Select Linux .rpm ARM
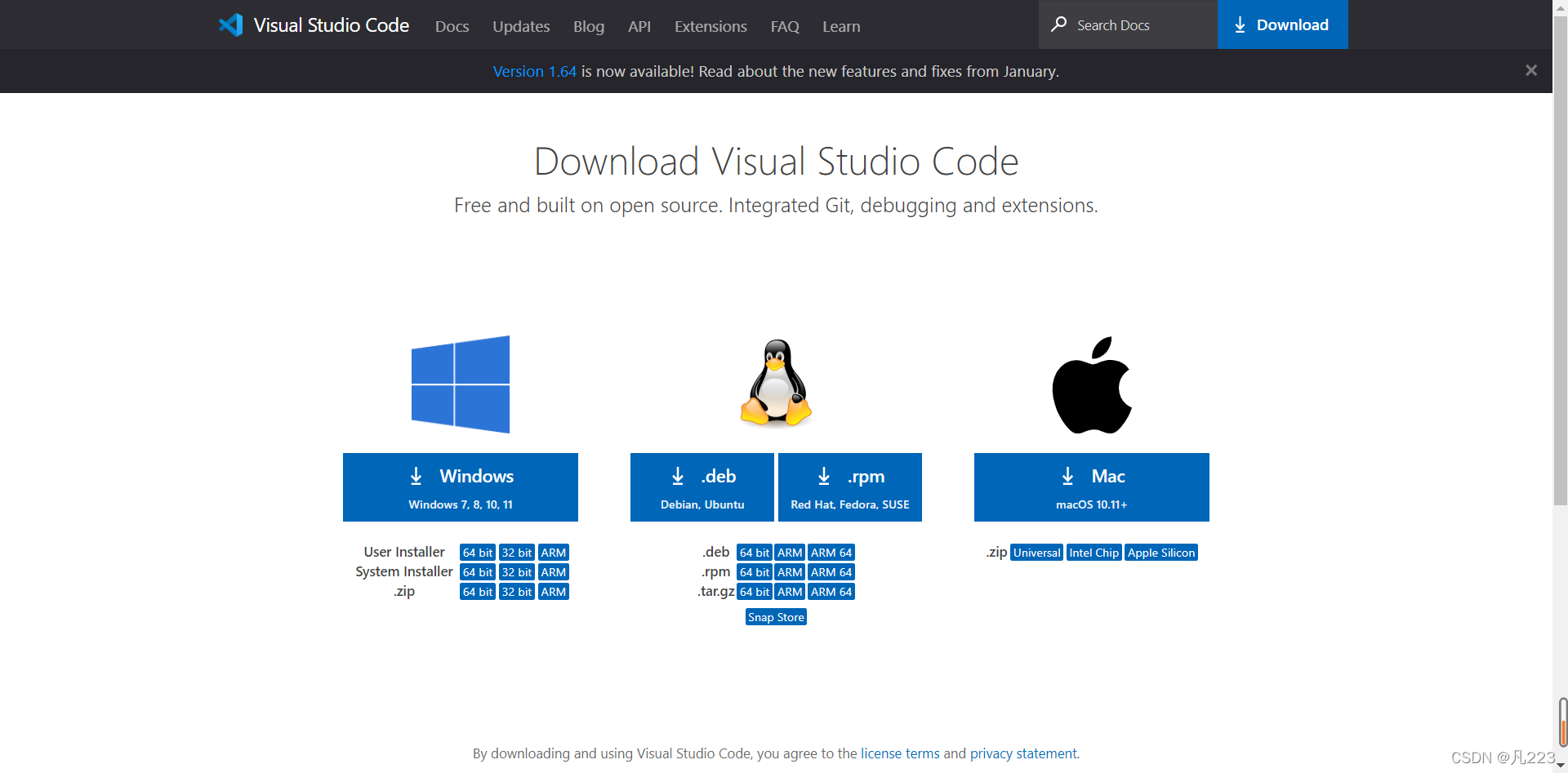Viewport: 1568px width, 773px height. point(790,572)
